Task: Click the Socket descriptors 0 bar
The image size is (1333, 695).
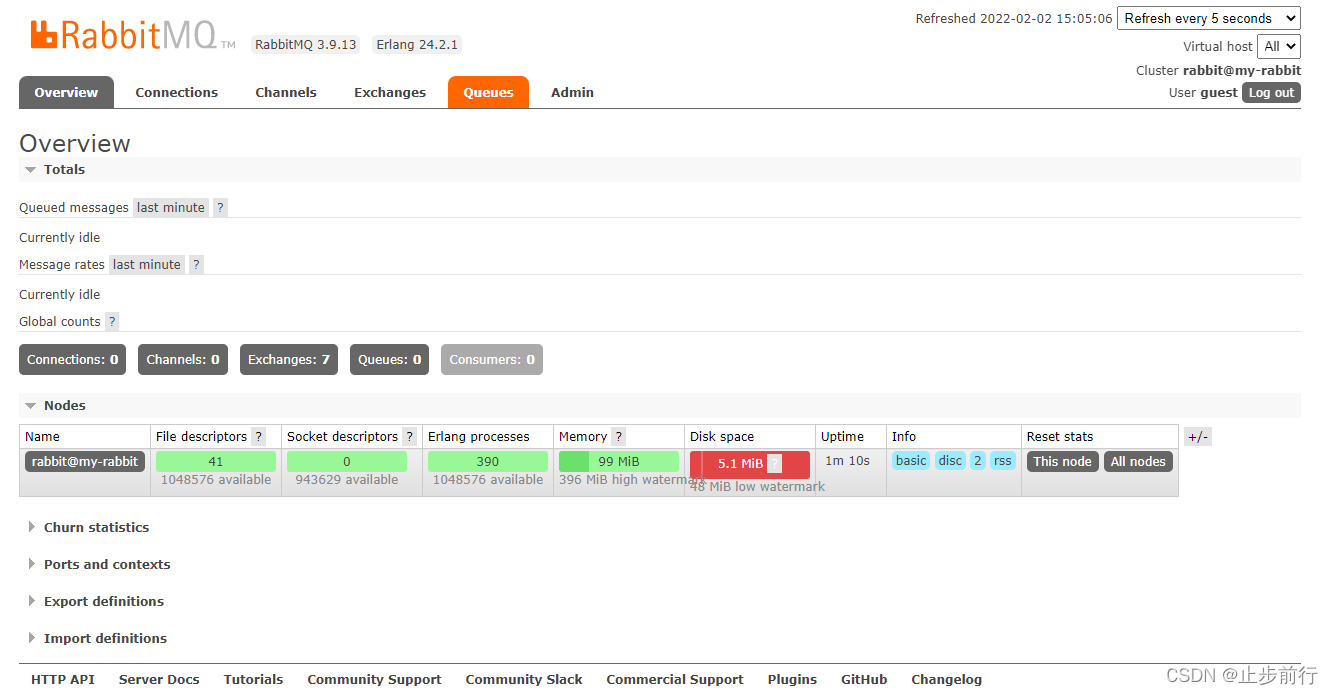Action: [x=347, y=462]
